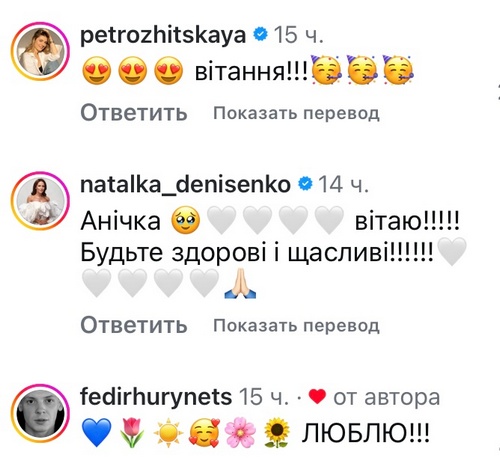
Task: Reply to petrozhitskaya's comment via Ответить
Action: tap(134, 113)
